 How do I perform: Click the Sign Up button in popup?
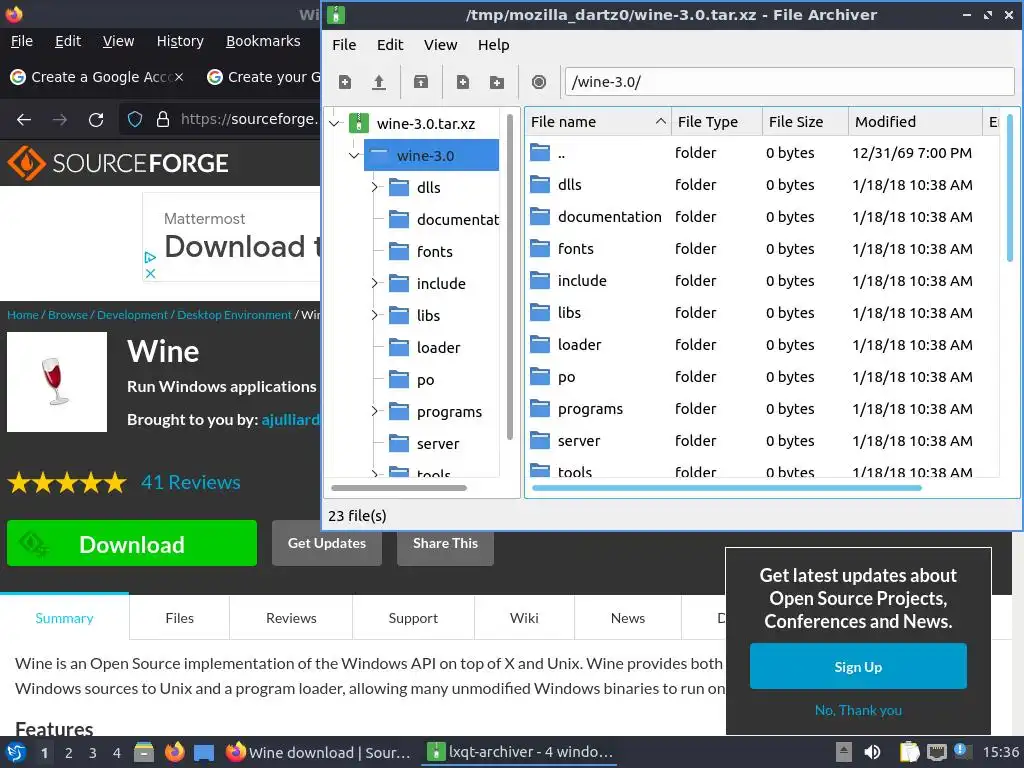tap(858, 666)
